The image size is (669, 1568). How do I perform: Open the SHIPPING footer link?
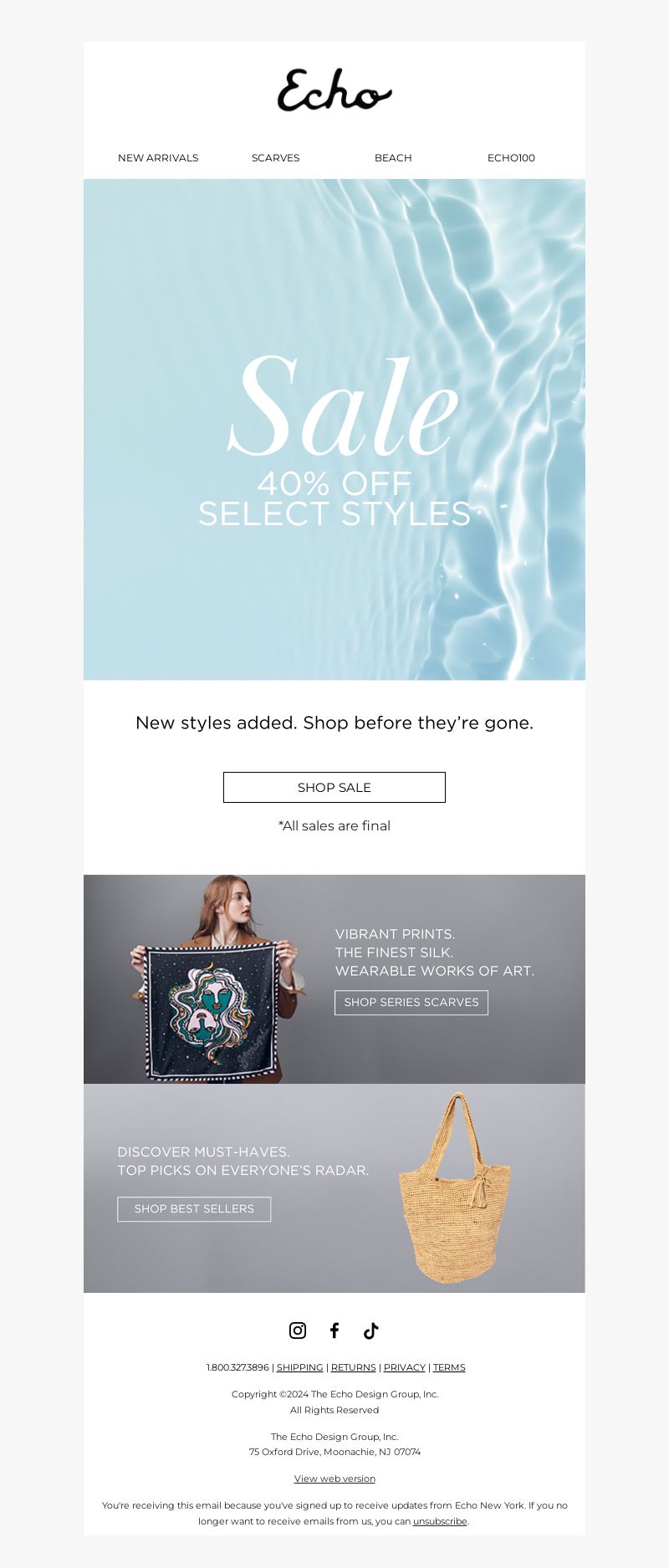[x=299, y=1367]
